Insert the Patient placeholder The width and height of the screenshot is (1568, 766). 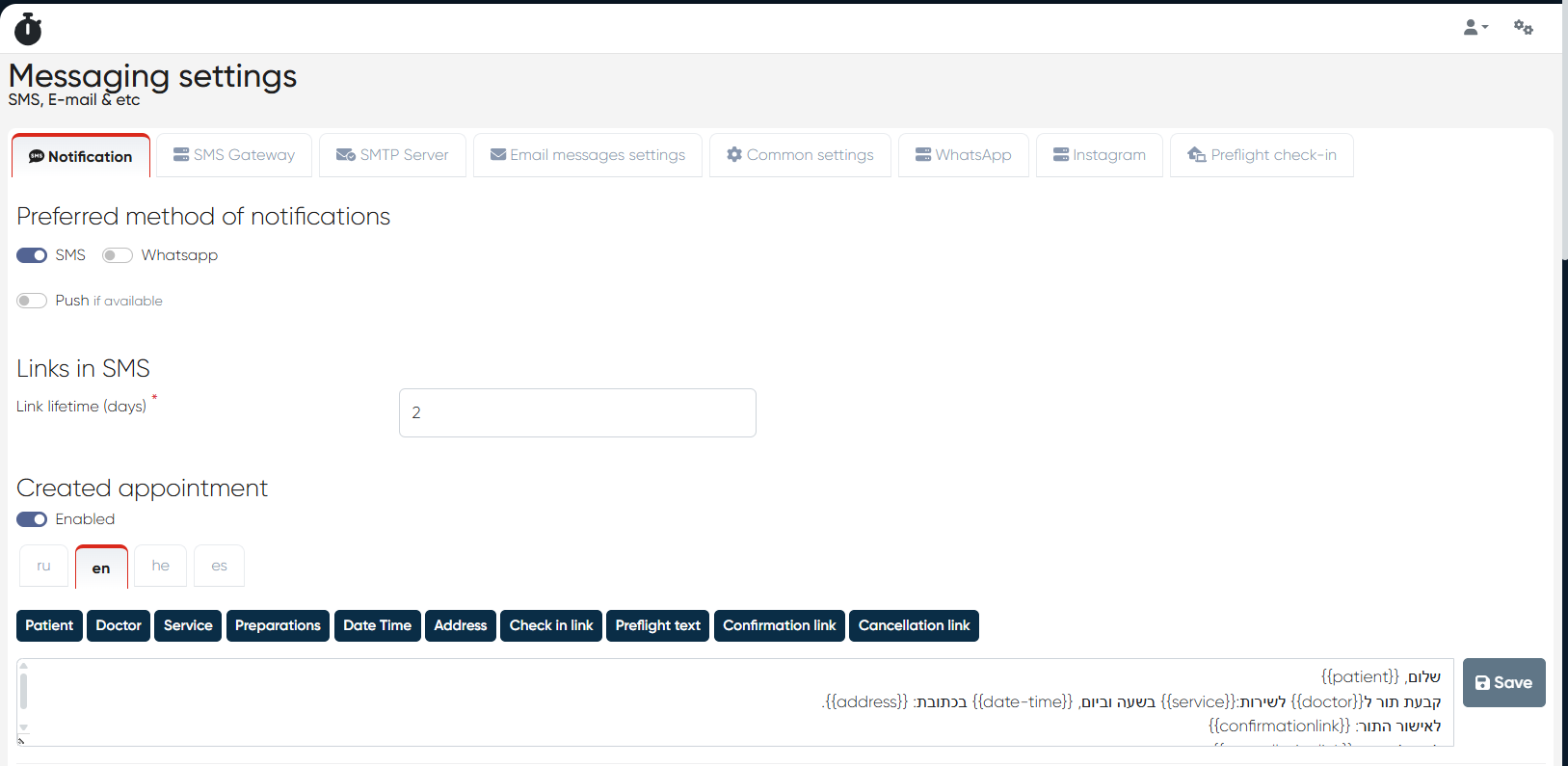49,625
